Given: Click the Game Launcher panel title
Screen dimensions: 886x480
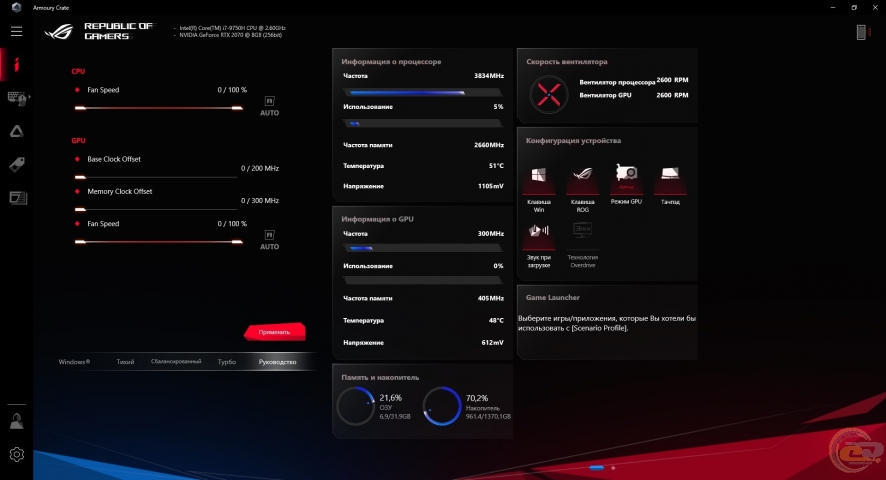Looking at the screenshot, I should point(553,297).
